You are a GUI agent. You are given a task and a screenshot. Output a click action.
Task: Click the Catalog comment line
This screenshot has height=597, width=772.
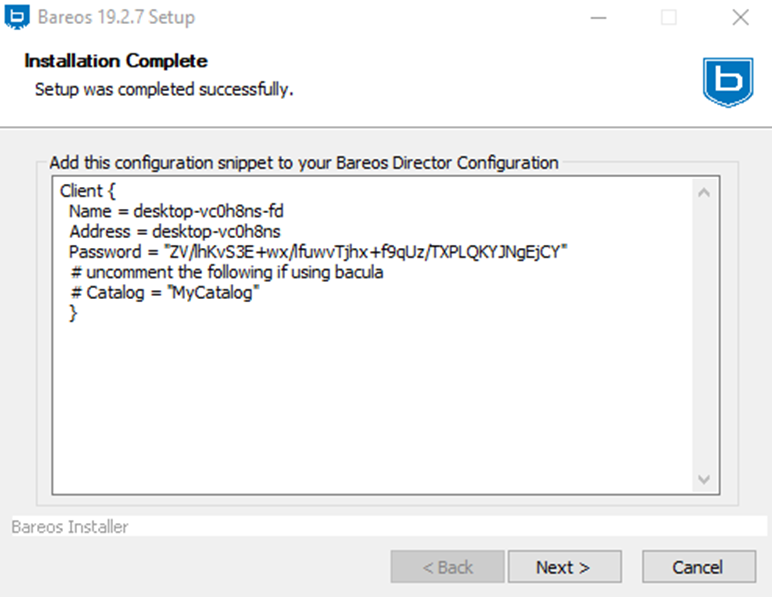pos(166,293)
